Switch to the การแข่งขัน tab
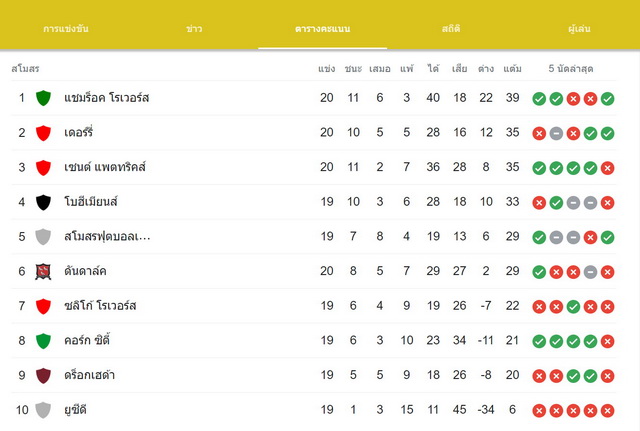Screen dimensions: 640x431 (x=66, y=29)
